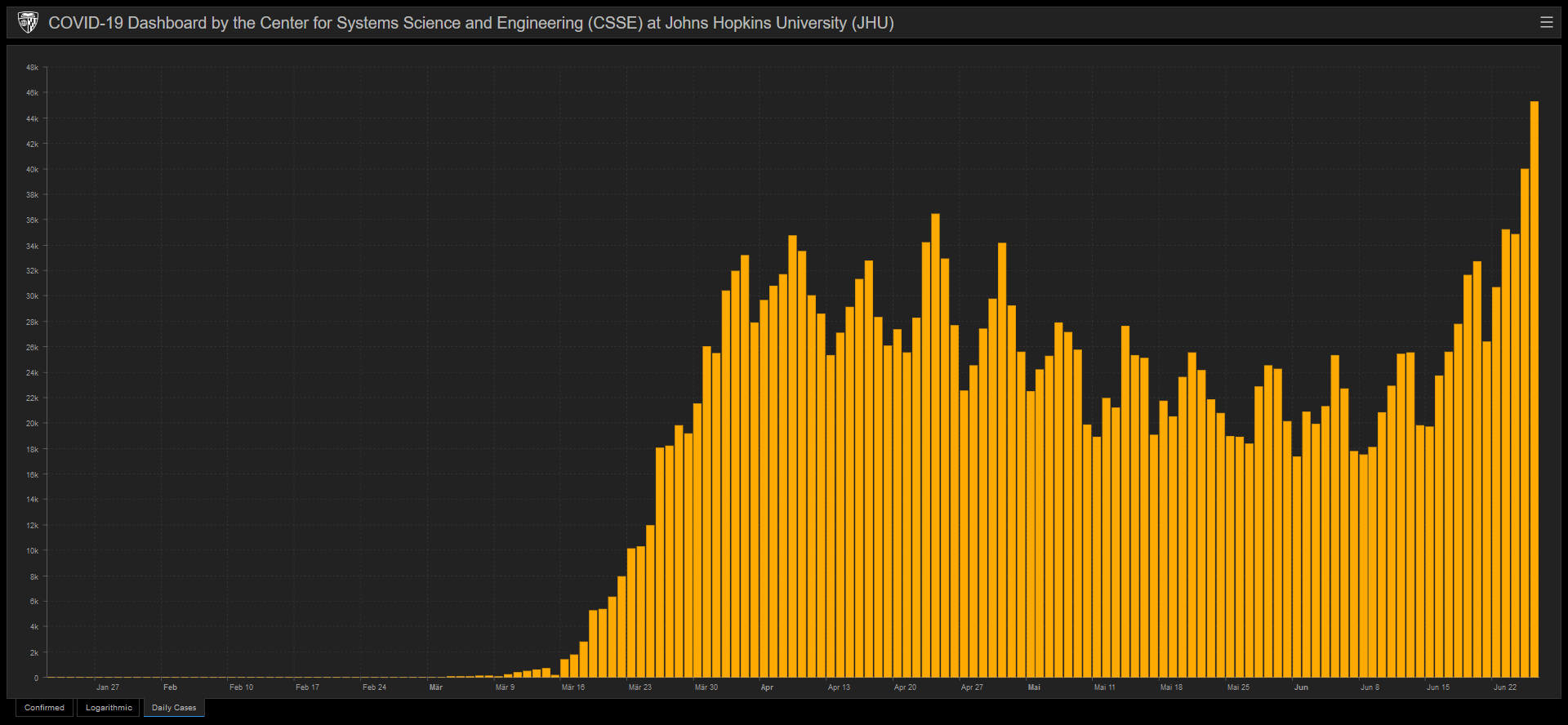Open the hamburger menu in the header
Screen dimensions: 1568x725
[x=1546, y=23]
